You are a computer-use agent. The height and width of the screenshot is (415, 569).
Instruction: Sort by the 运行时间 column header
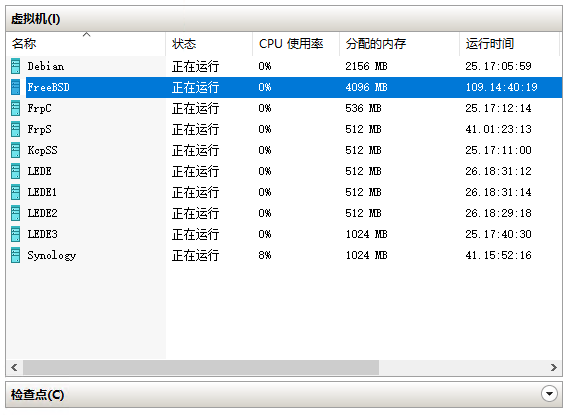pos(509,44)
